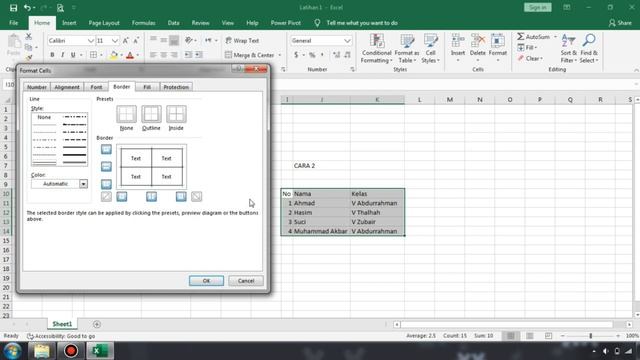The image size is (640, 360).
Task: Toggle Italic formatting
Action: tap(62, 55)
